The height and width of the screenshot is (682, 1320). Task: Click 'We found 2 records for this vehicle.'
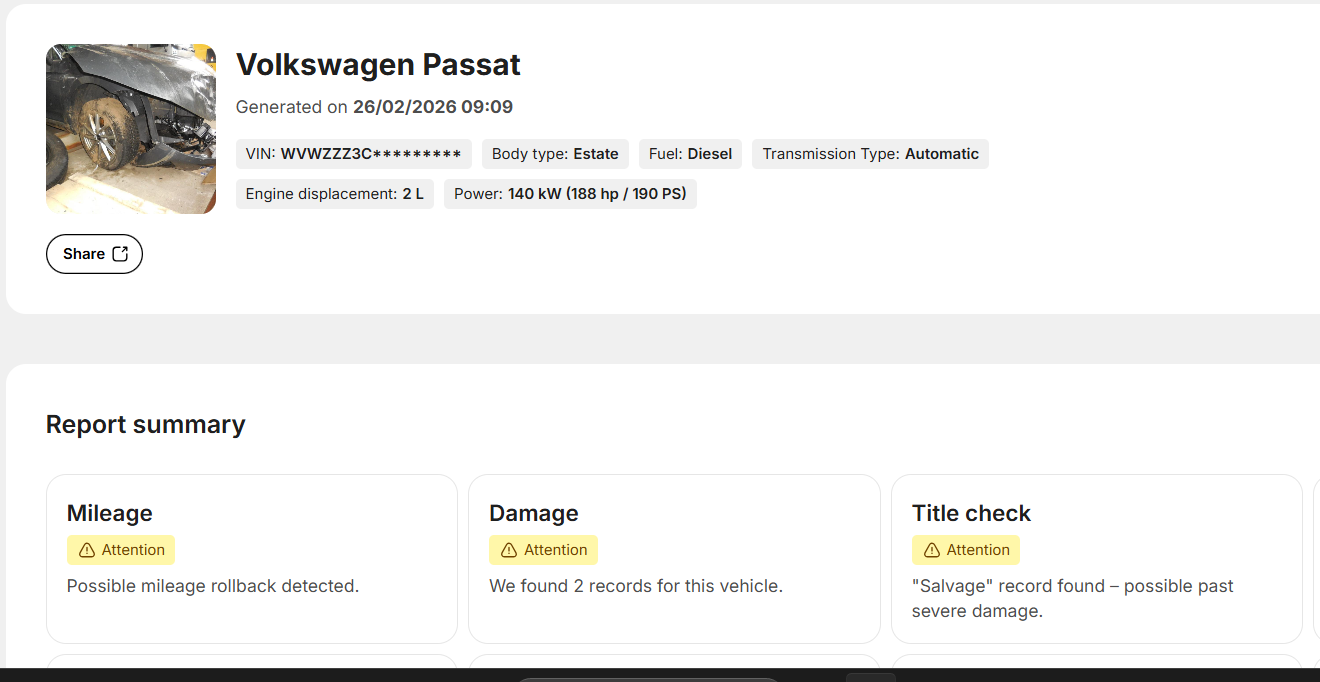tap(636, 586)
